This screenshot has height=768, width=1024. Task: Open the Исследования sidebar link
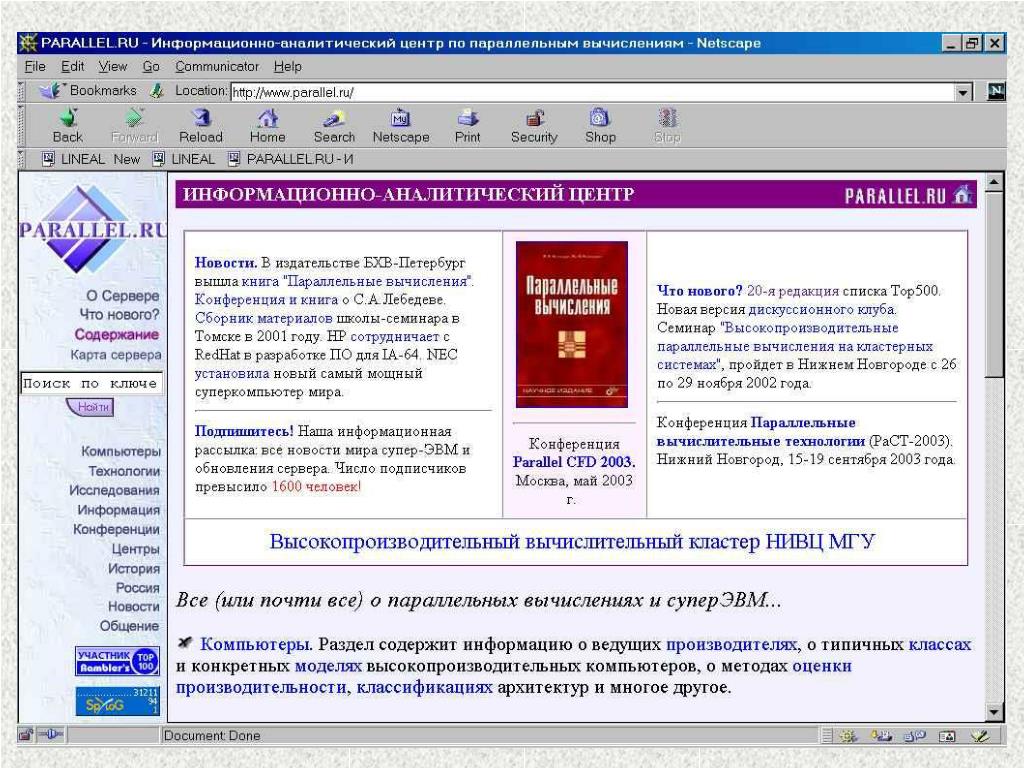pos(114,490)
